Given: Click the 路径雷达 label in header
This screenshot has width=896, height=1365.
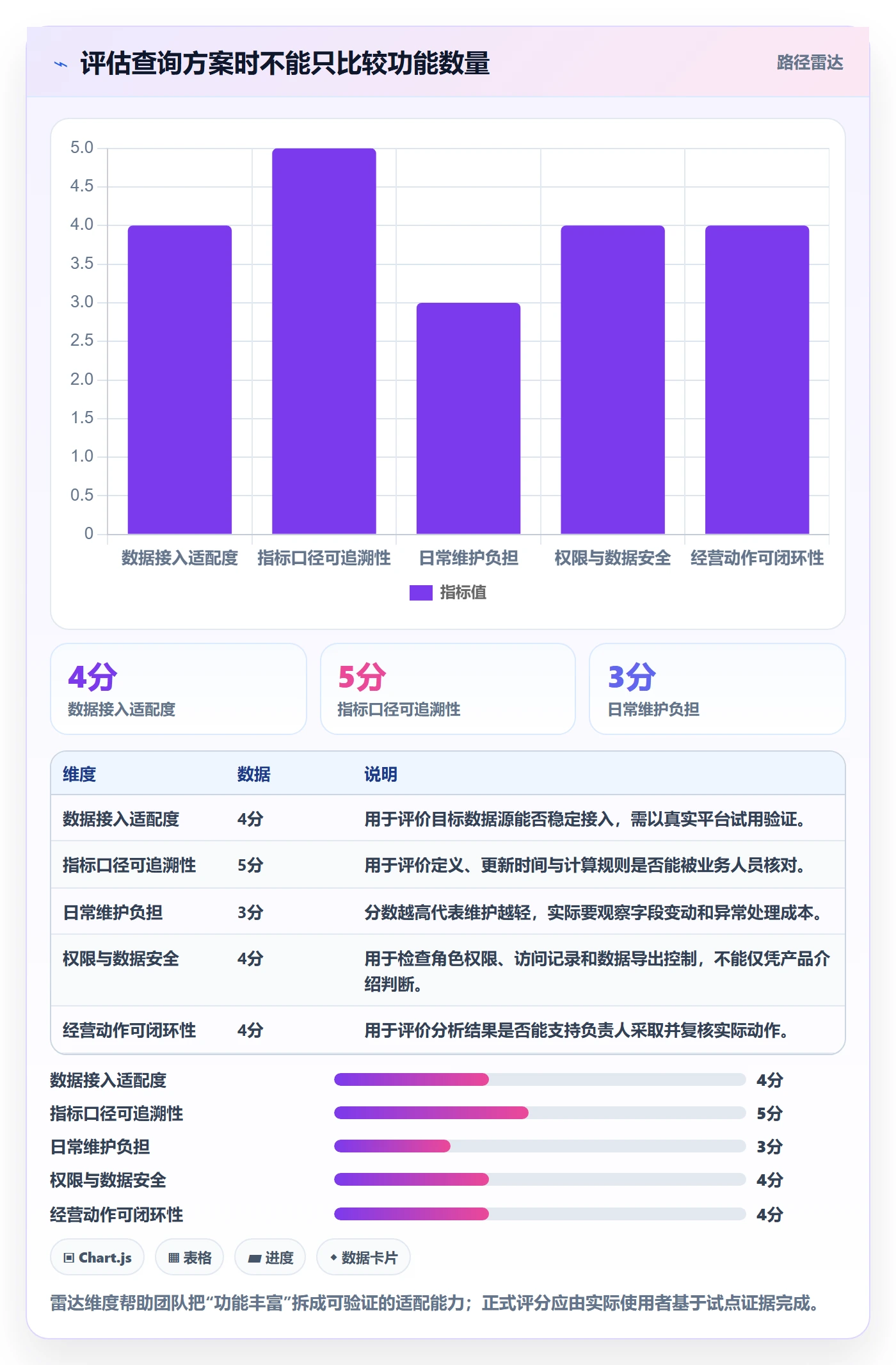Looking at the screenshot, I should click(810, 63).
